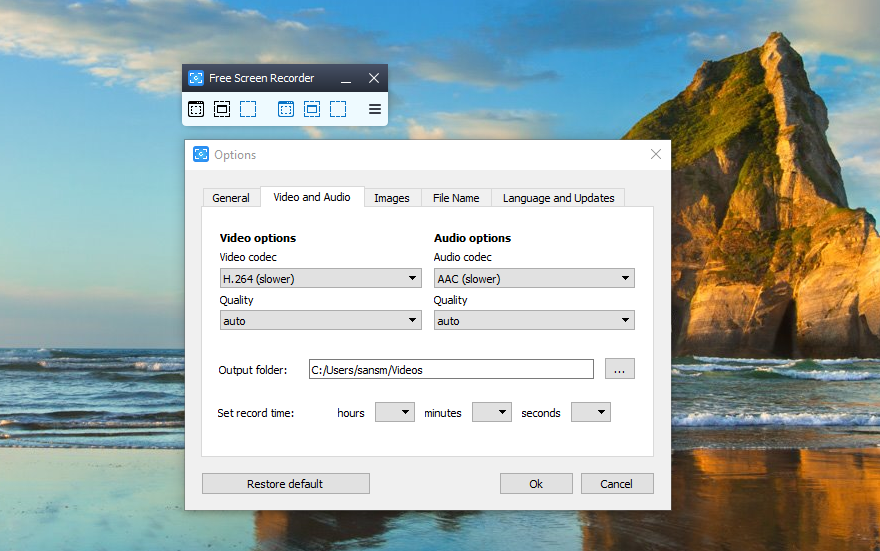880x551 pixels.
Task: Click the Video codec label
Action: [x=248, y=257]
